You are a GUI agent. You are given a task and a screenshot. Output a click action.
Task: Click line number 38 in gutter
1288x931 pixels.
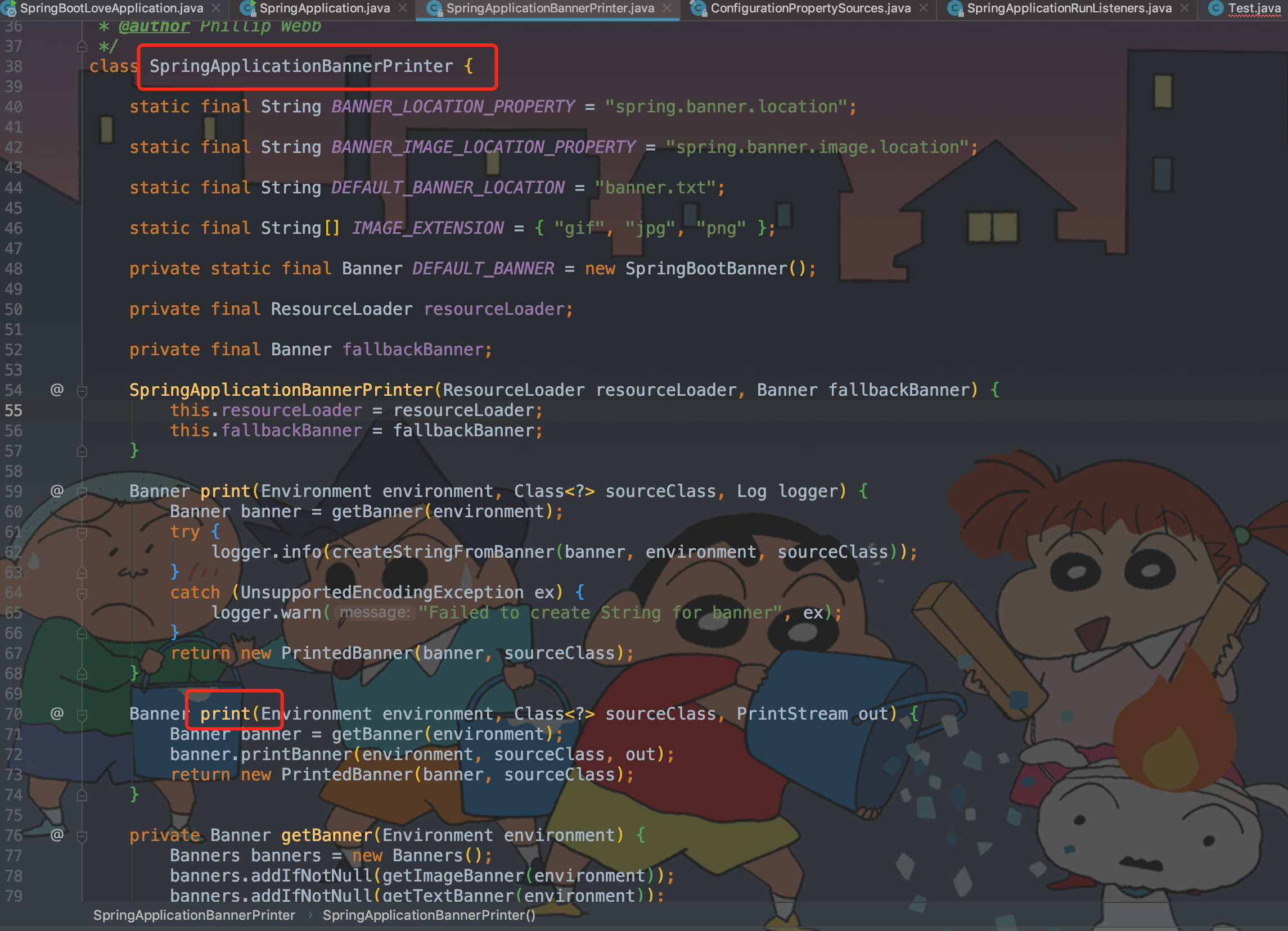[x=13, y=66]
